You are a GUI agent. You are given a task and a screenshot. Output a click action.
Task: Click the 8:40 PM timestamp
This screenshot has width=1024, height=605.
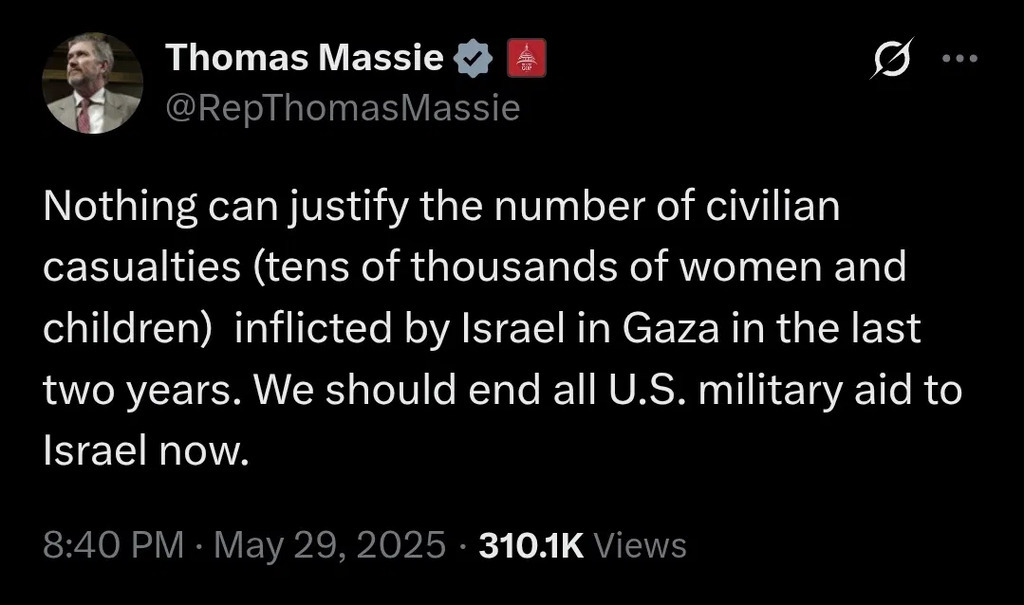point(114,545)
